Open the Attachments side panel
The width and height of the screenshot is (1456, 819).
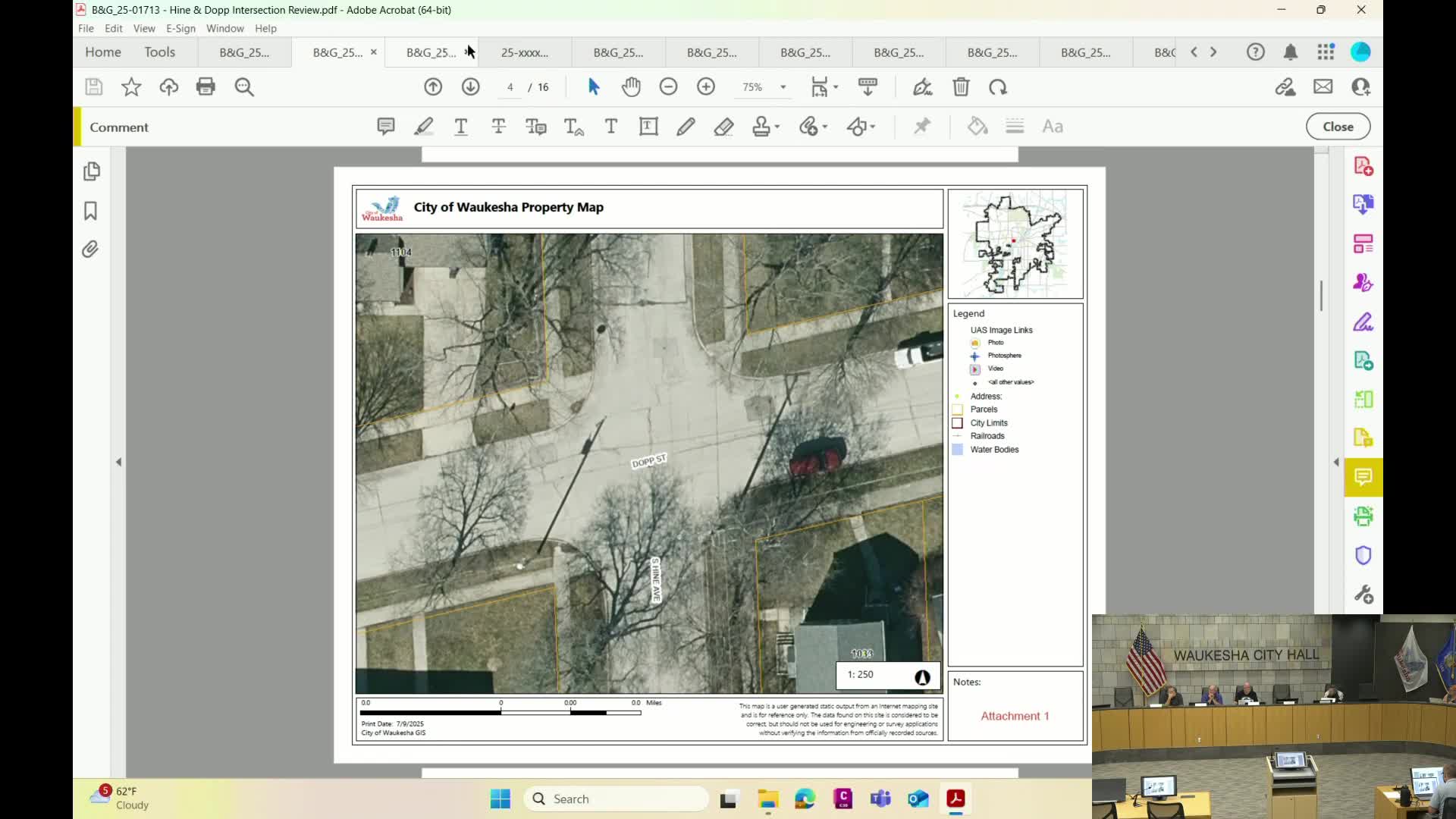tap(91, 249)
